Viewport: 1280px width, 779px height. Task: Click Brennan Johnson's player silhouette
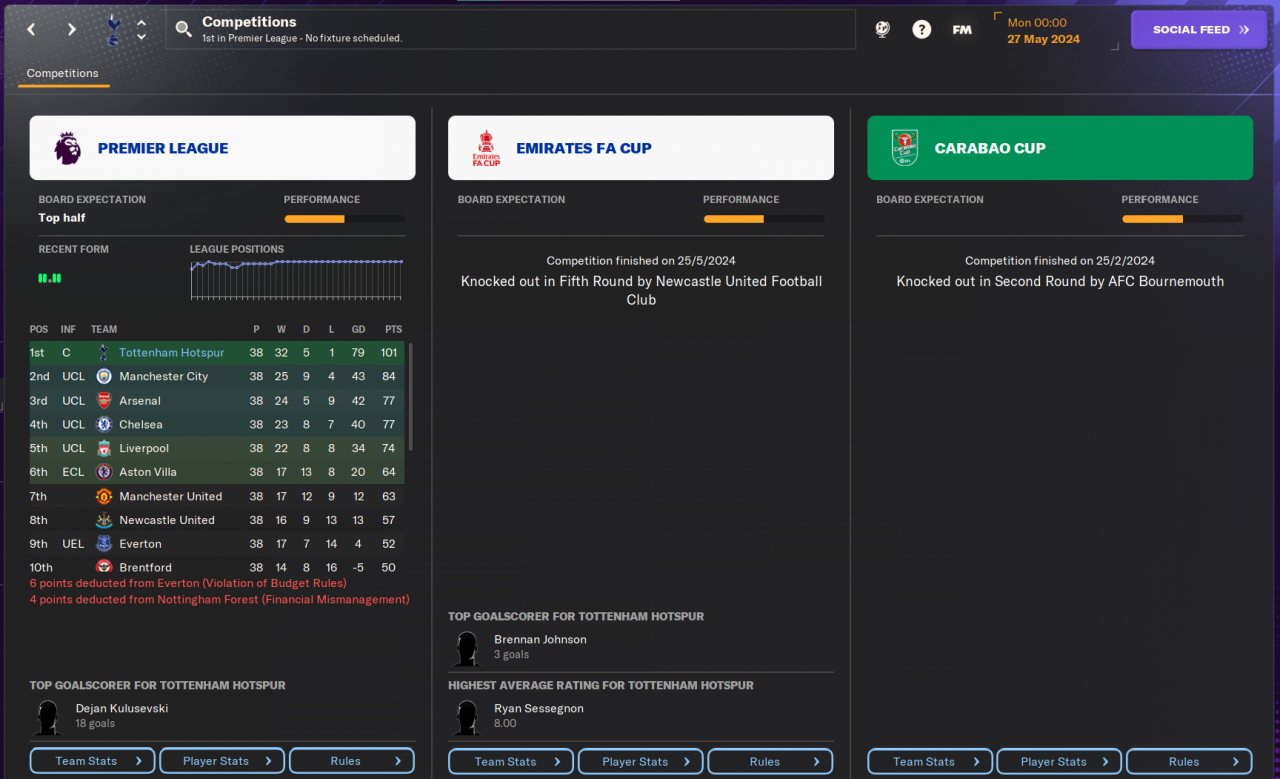(466, 647)
